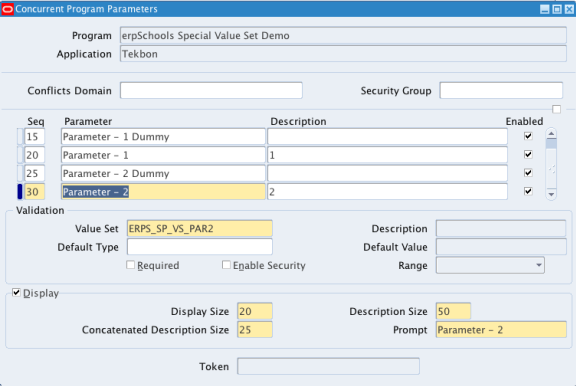Screen dimensions: 576x386
Task: Uncheck the Display checkbox
Action: click(x=16, y=293)
